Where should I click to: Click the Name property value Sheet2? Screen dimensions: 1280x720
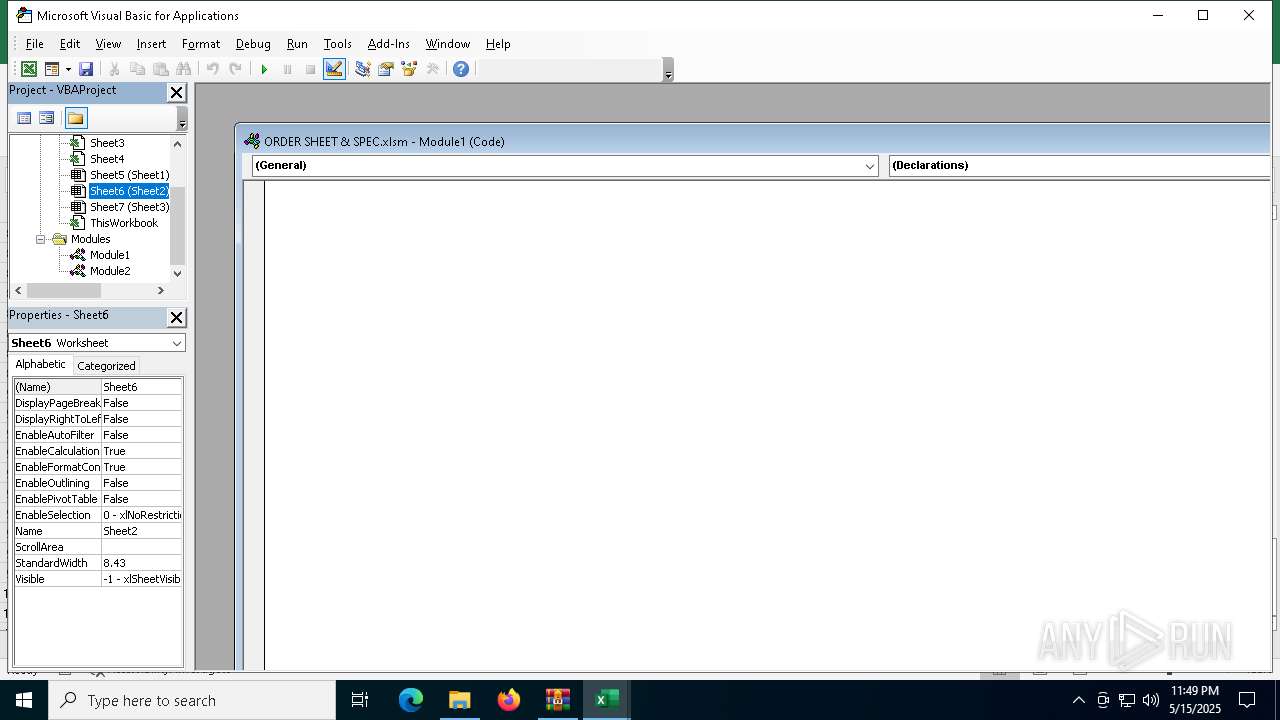pos(142,531)
